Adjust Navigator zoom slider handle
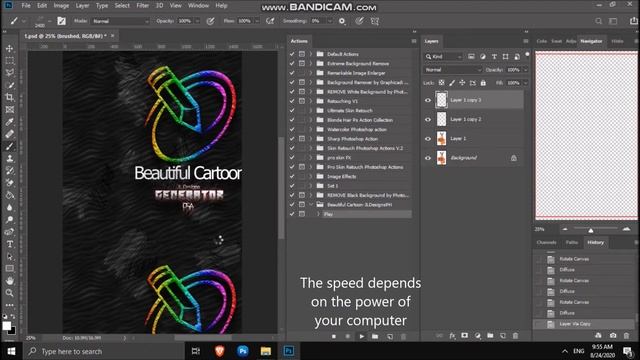This screenshot has height=360, width=640. tap(591, 230)
